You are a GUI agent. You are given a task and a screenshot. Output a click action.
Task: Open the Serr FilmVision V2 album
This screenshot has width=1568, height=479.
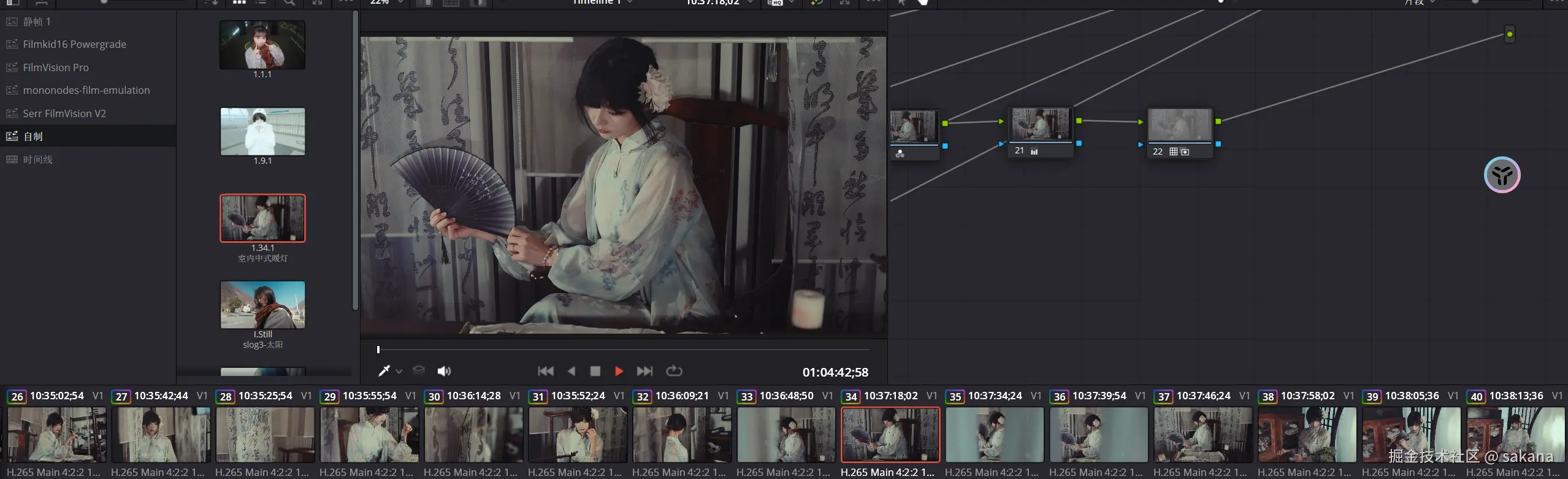coord(64,113)
